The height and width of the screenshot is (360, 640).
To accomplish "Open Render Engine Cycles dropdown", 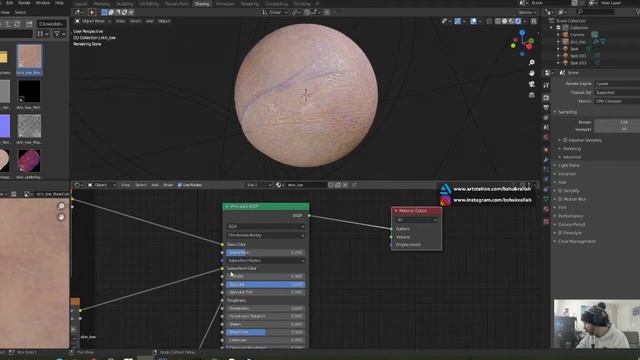I will [x=616, y=84].
